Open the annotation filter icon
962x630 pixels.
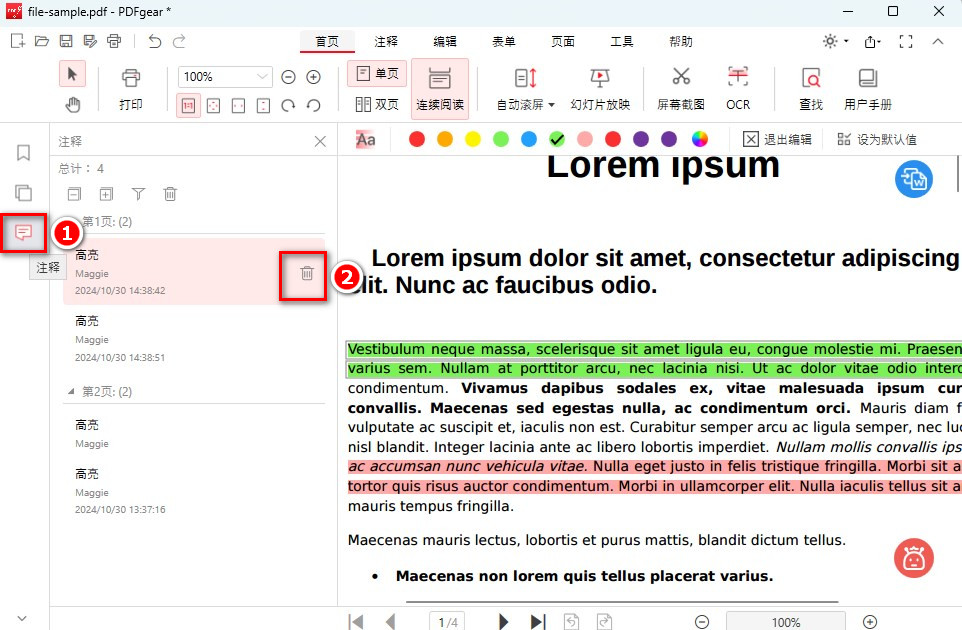click(x=138, y=194)
